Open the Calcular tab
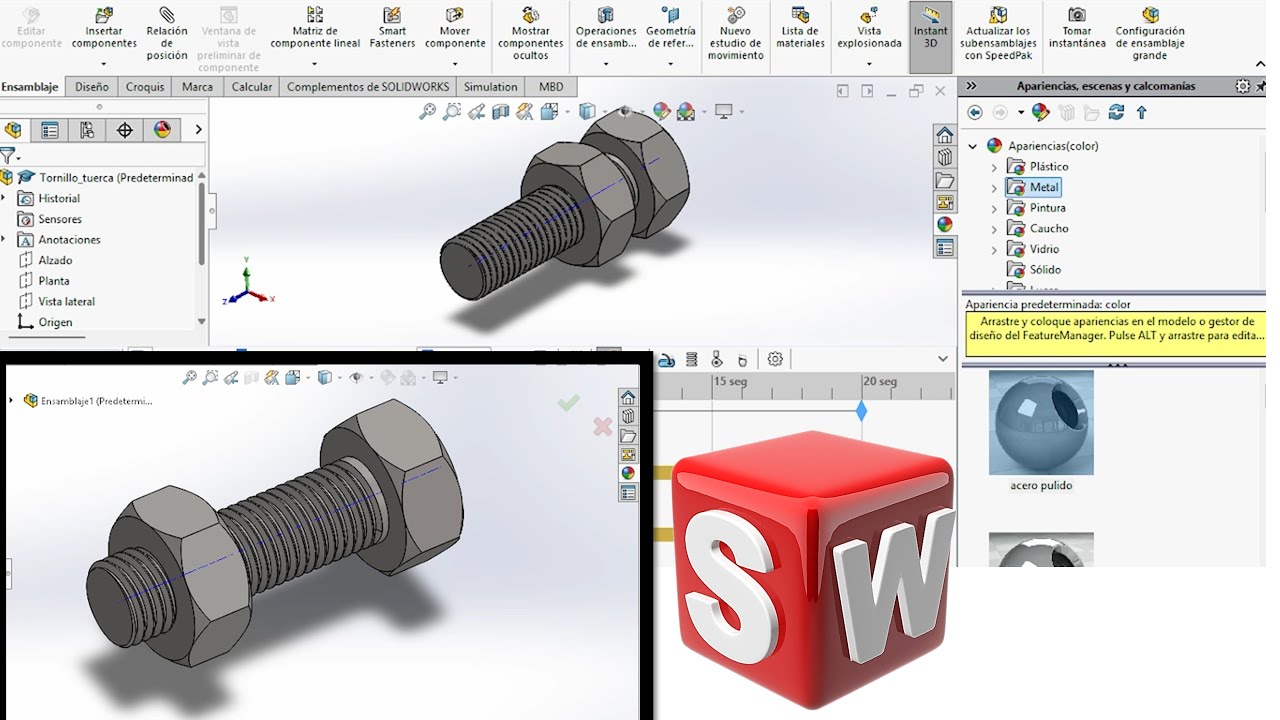Viewport: 1280px width, 720px height. tap(252, 87)
